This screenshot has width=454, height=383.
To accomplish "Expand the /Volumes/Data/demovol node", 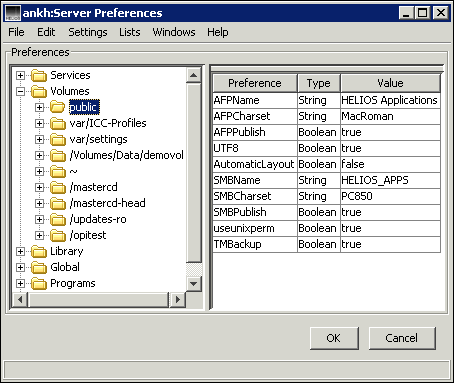I will (x=39, y=155).
